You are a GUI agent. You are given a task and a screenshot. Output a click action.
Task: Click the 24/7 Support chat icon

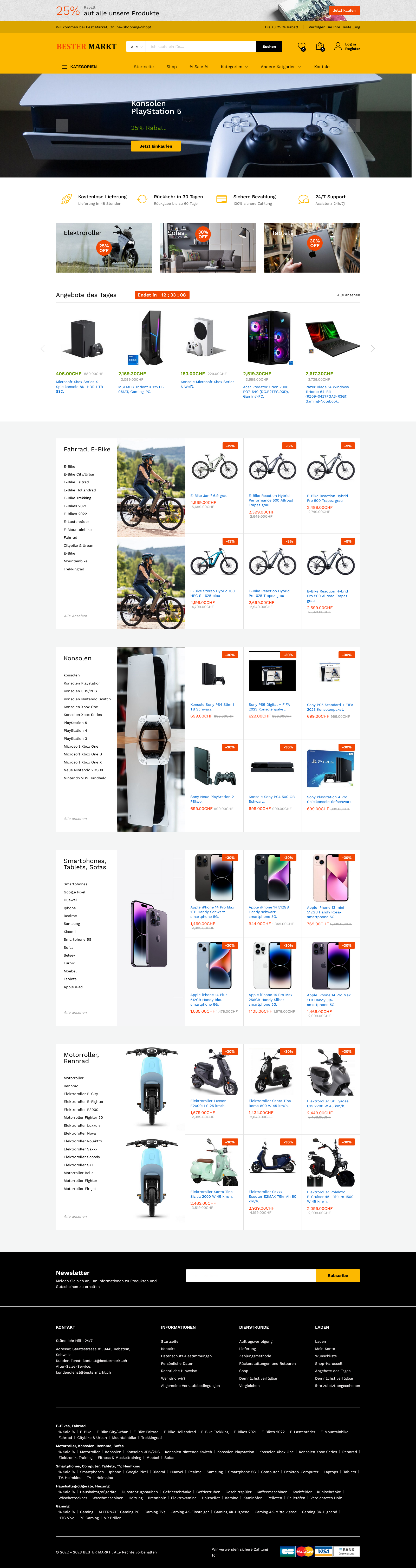point(303,199)
